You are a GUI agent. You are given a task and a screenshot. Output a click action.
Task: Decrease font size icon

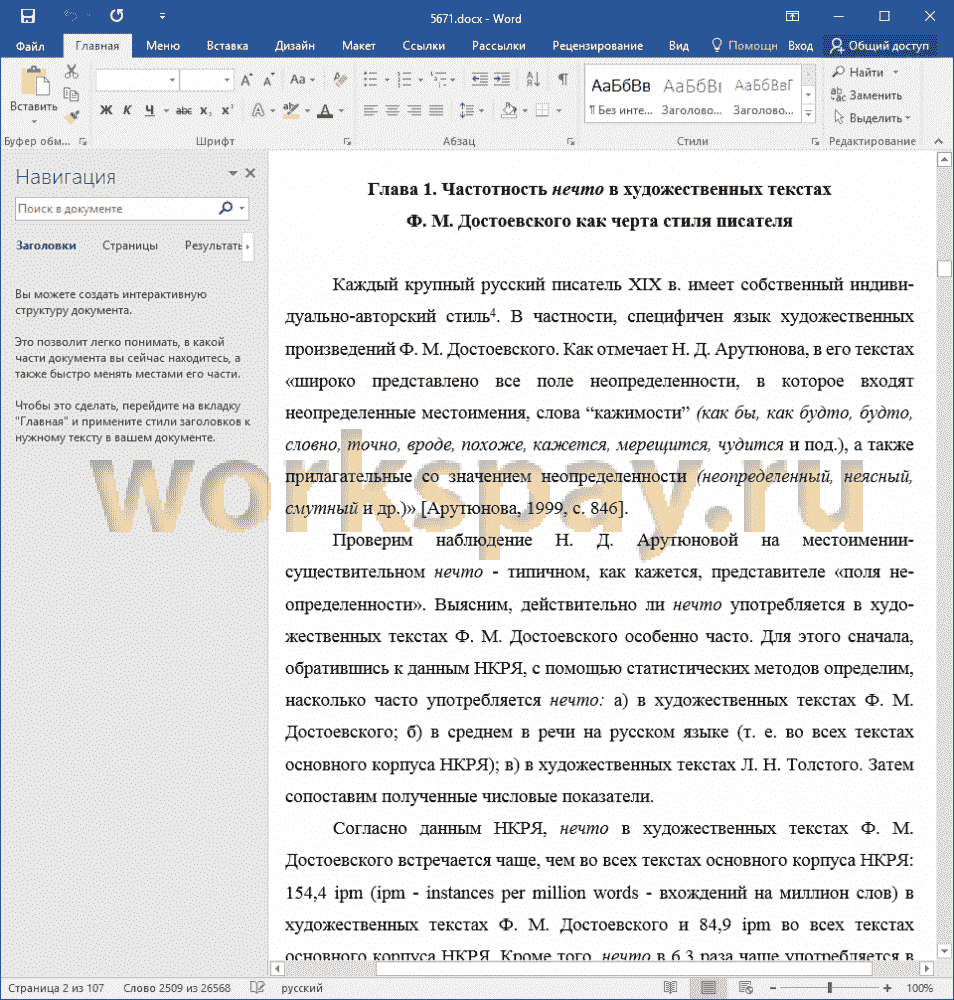[268, 80]
